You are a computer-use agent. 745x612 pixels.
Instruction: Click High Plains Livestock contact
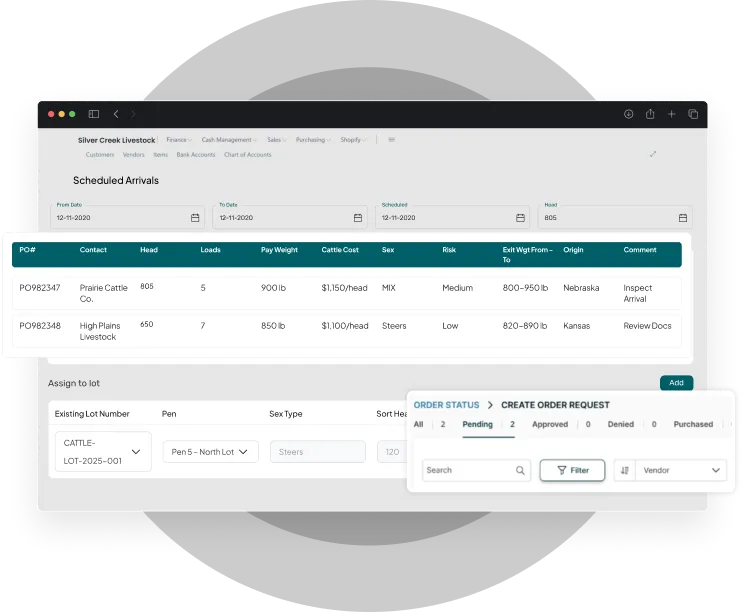[x=100, y=331]
